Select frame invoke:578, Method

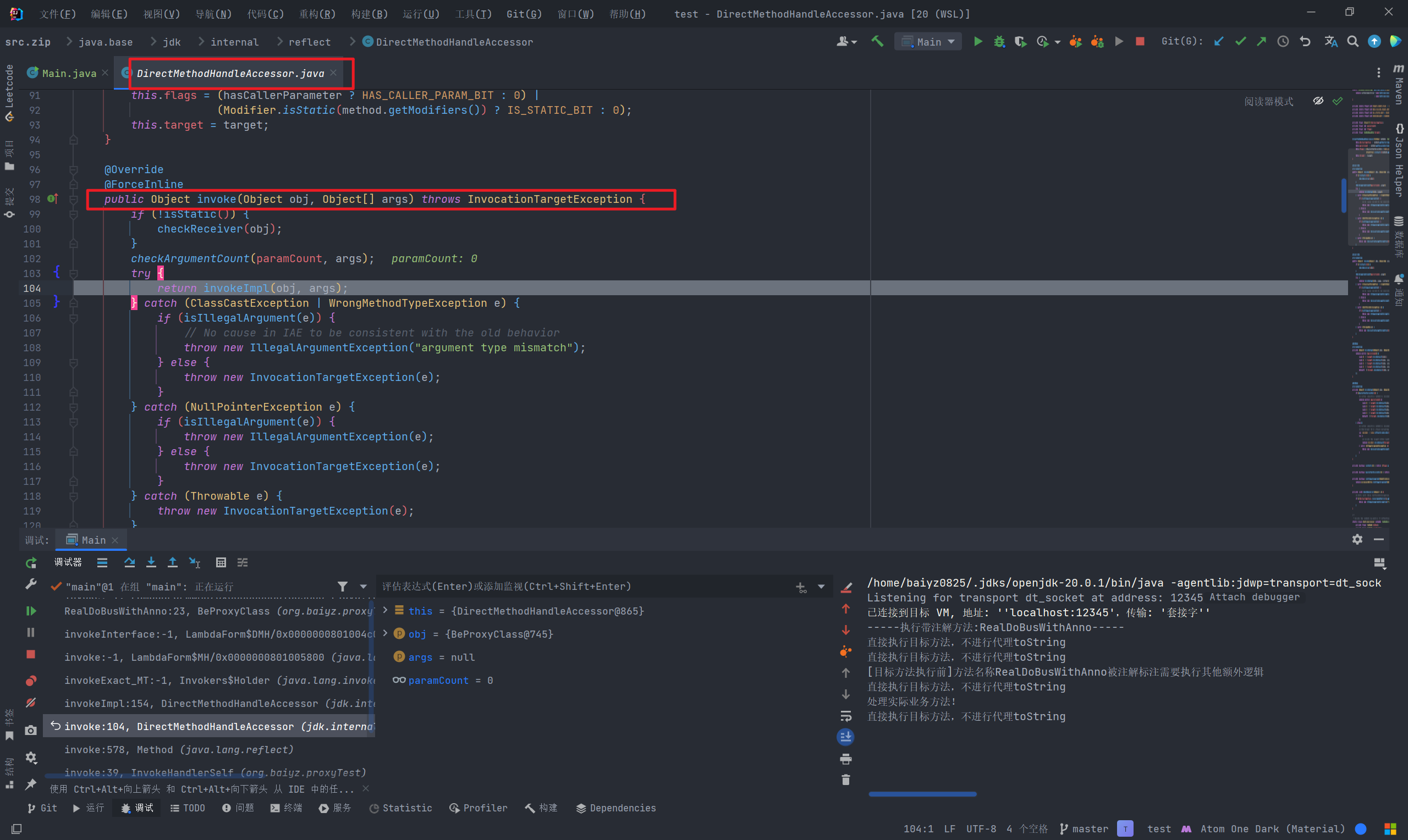pos(210,749)
